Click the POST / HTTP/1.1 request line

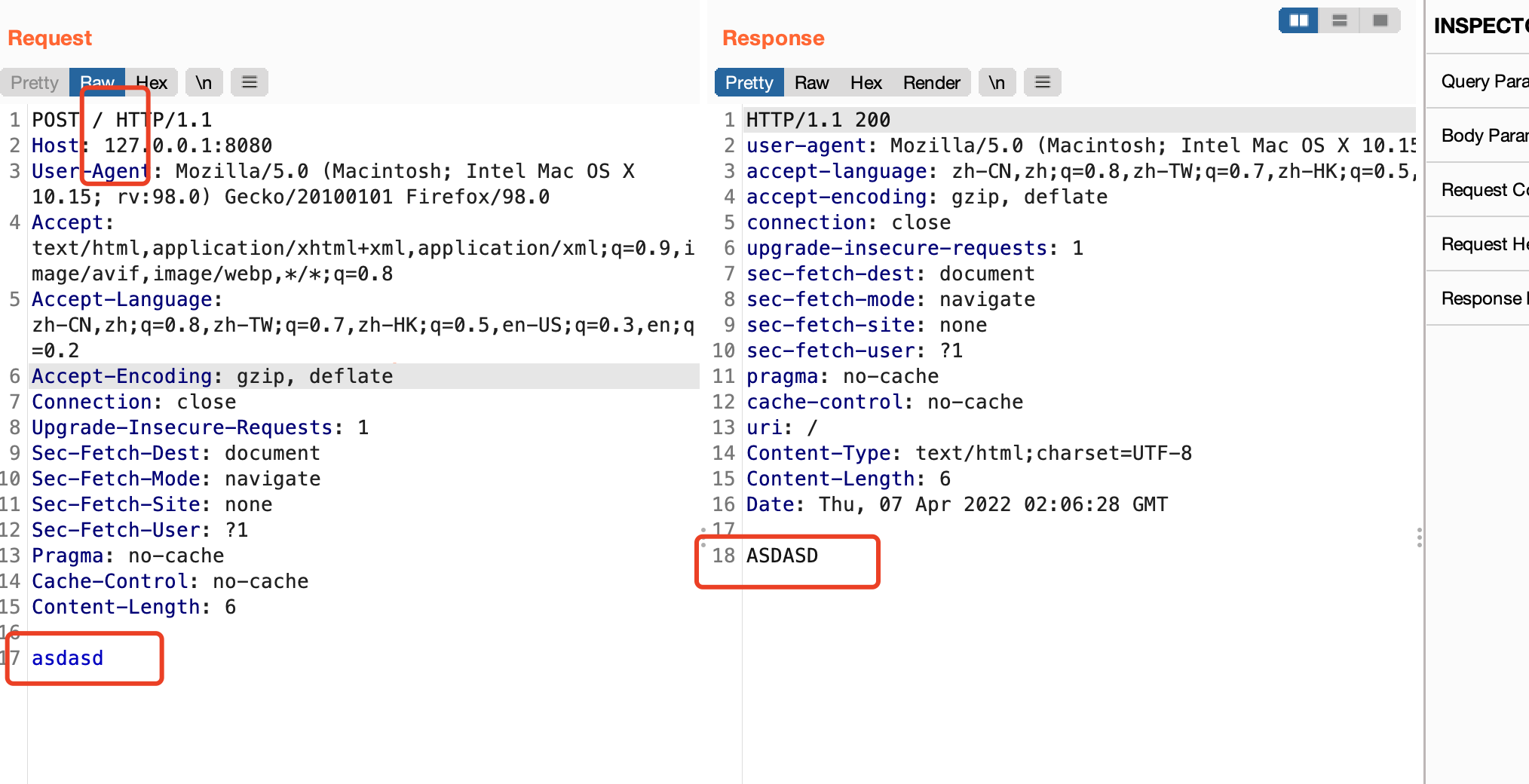pos(121,120)
